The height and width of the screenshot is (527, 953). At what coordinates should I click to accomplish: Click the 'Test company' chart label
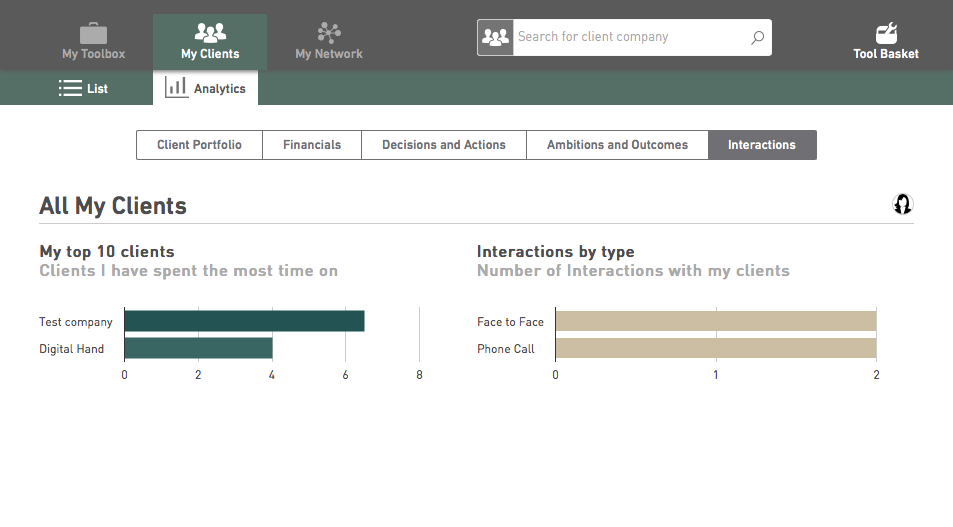(76, 322)
